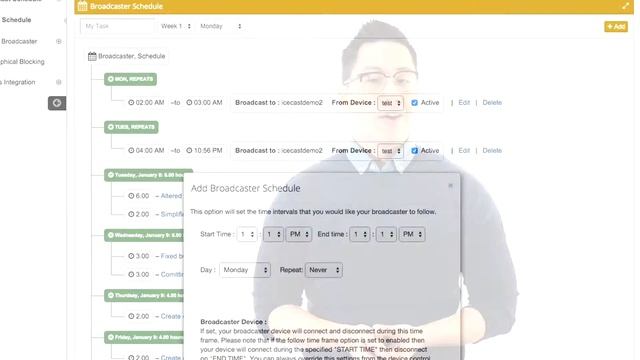This screenshot has height=360, width=640.
Task: Click the 10:56 PM end time clock icon
Action: (189, 151)
